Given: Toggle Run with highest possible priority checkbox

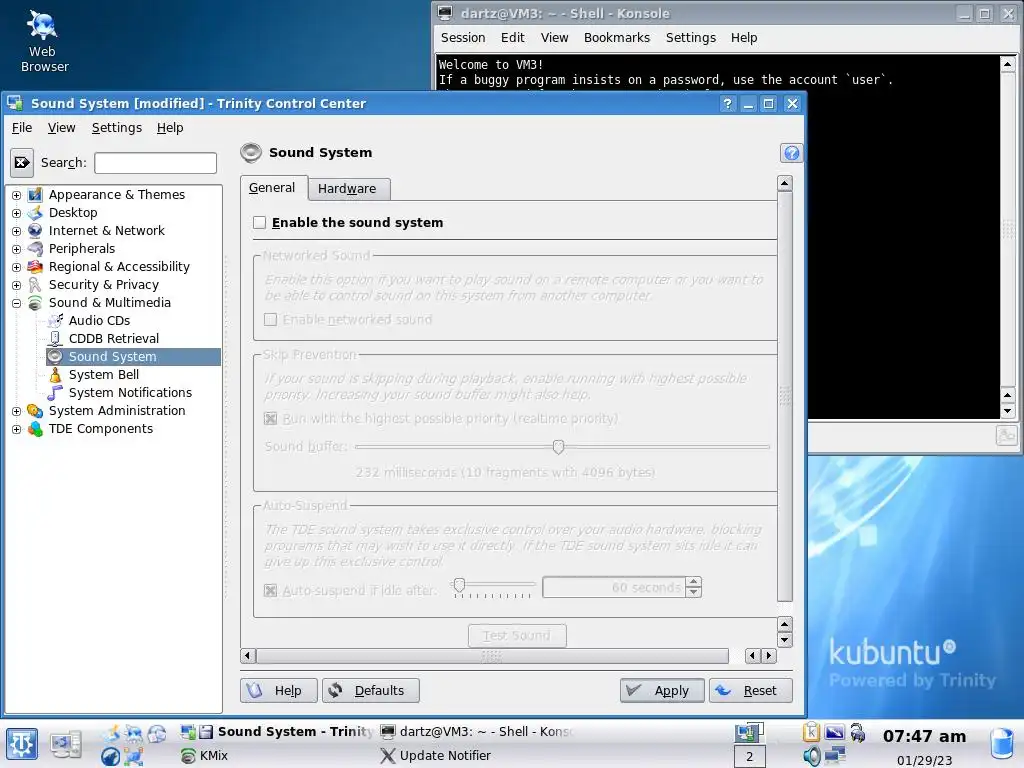Looking at the screenshot, I should pos(270,419).
